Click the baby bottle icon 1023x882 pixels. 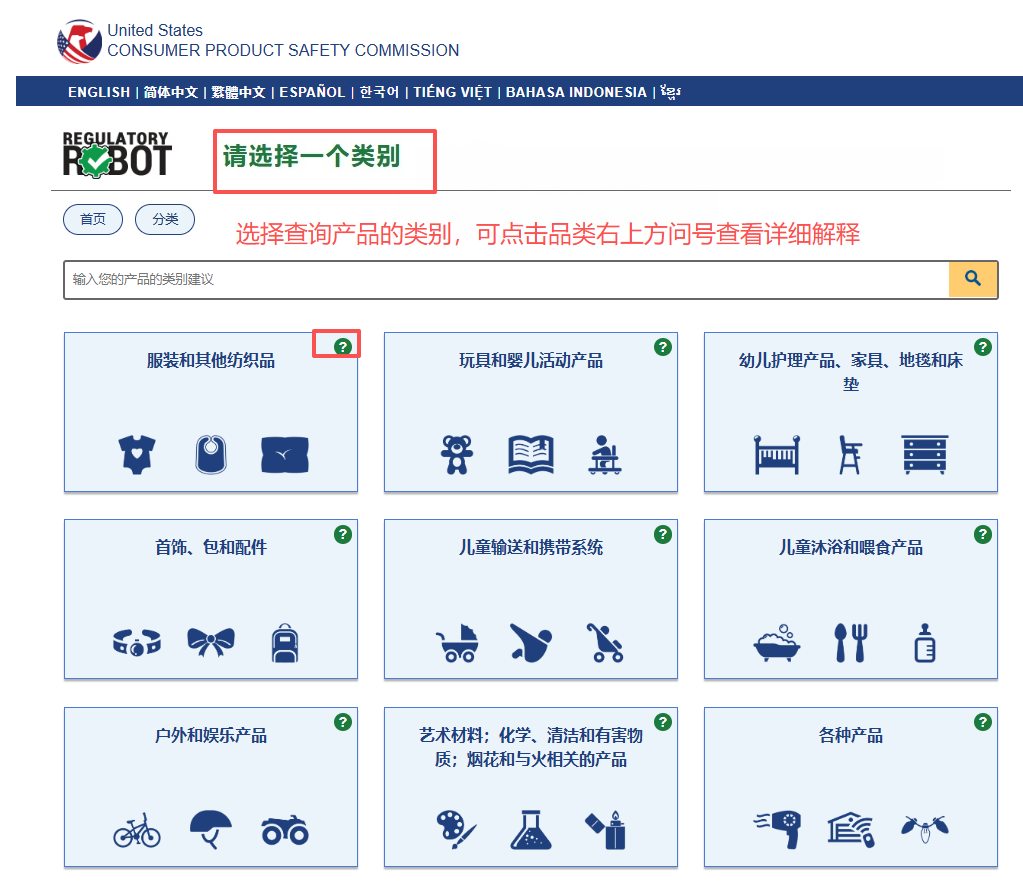click(924, 643)
